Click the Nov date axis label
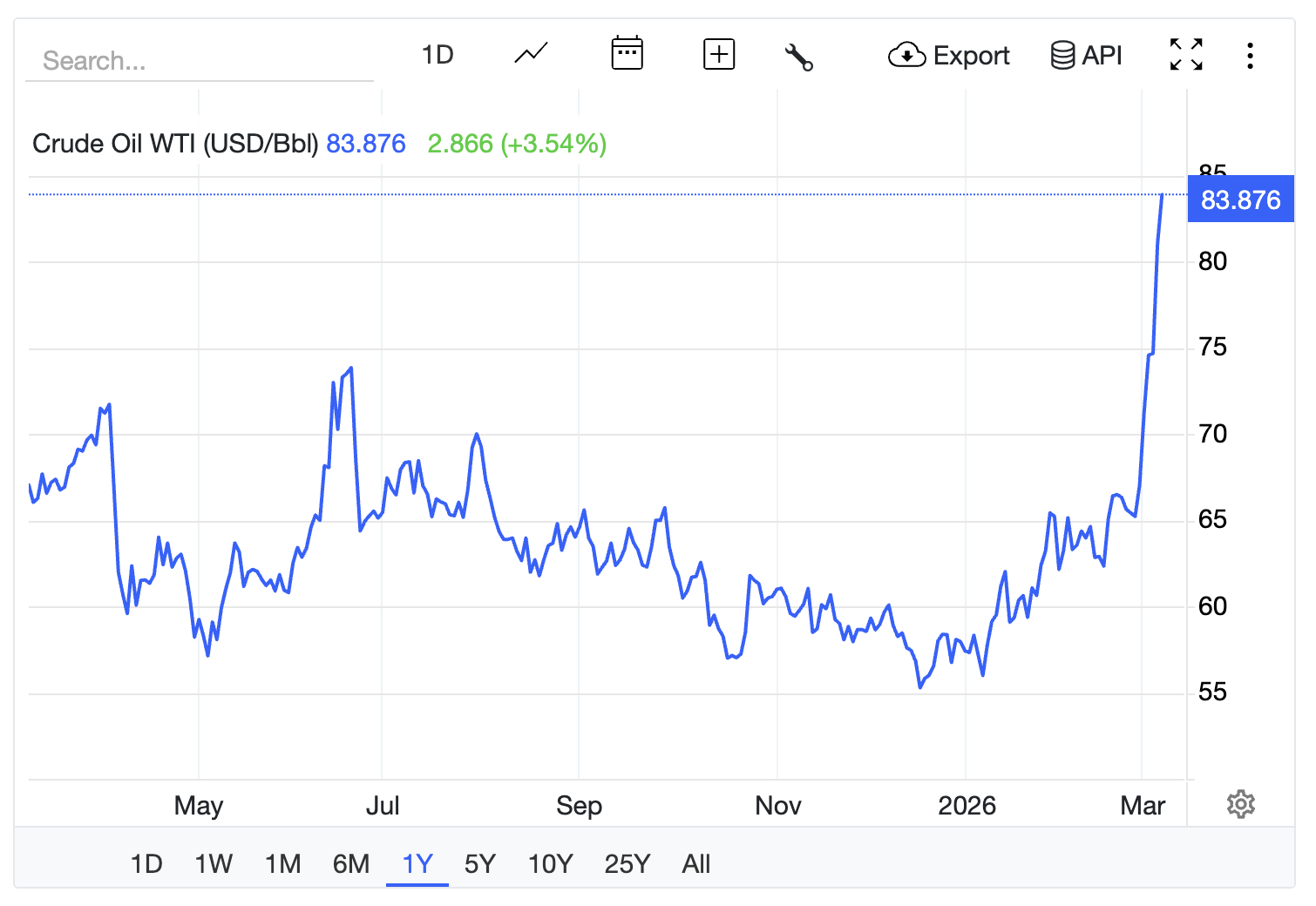Image resolution: width=1316 pixels, height=906 pixels. (x=778, y=806)
